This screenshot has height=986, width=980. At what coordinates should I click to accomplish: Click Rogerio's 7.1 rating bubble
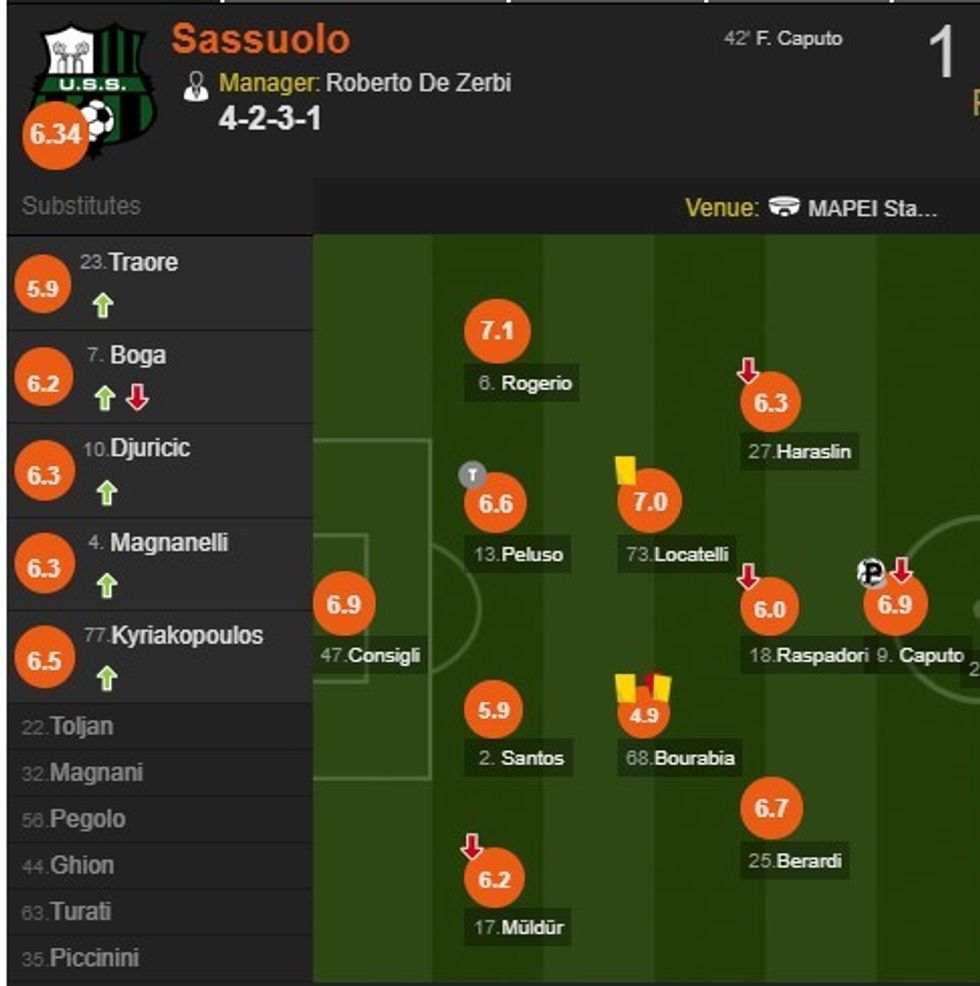point(497,331)
